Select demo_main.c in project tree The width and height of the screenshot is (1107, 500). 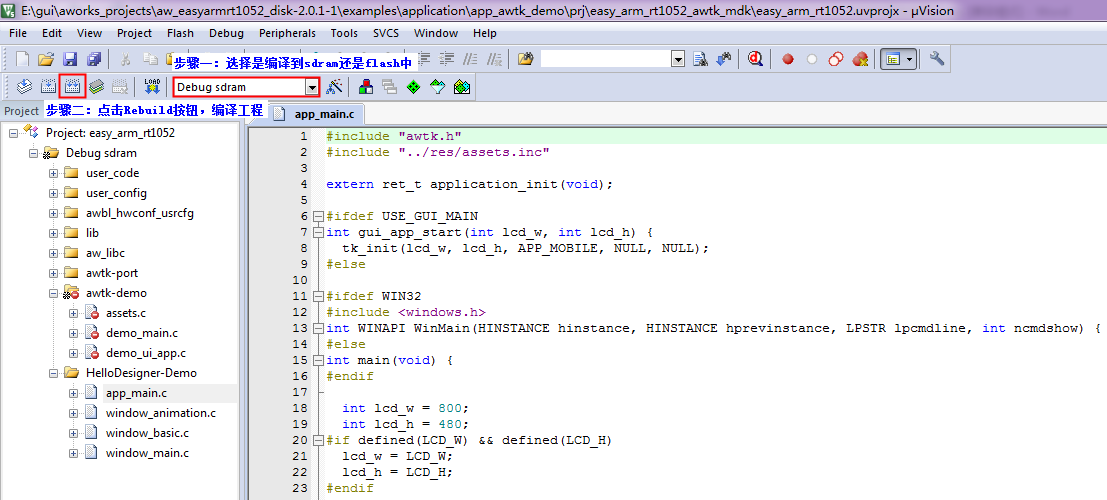tap(142, 333)
